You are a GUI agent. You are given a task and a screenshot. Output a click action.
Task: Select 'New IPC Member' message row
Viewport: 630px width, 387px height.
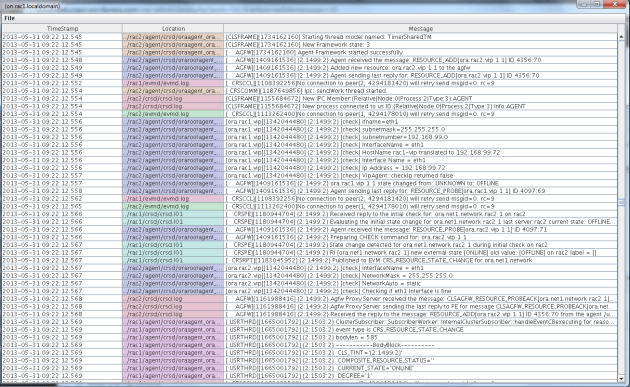tap(420, 98)
